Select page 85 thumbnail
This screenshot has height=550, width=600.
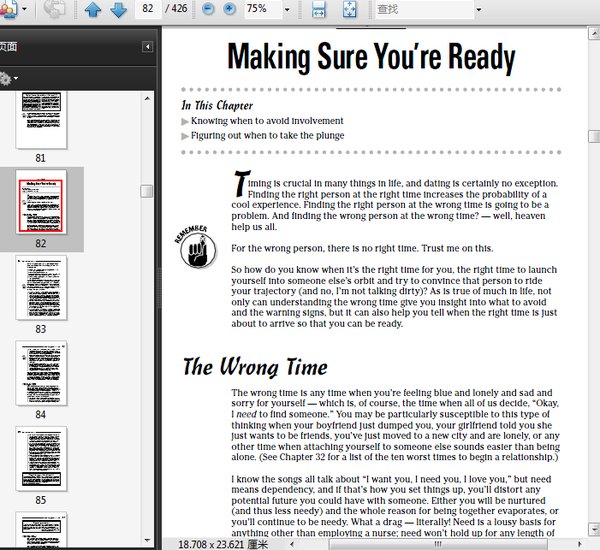41,459
